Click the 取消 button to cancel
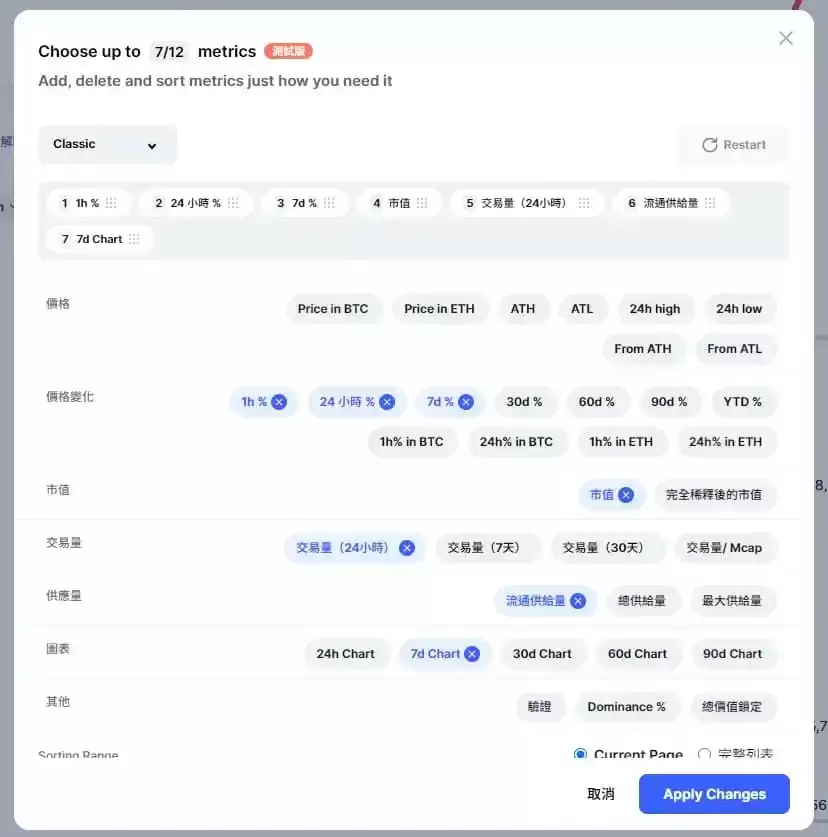828x837 pixels. pyautogui.click(x=600, y=793)
